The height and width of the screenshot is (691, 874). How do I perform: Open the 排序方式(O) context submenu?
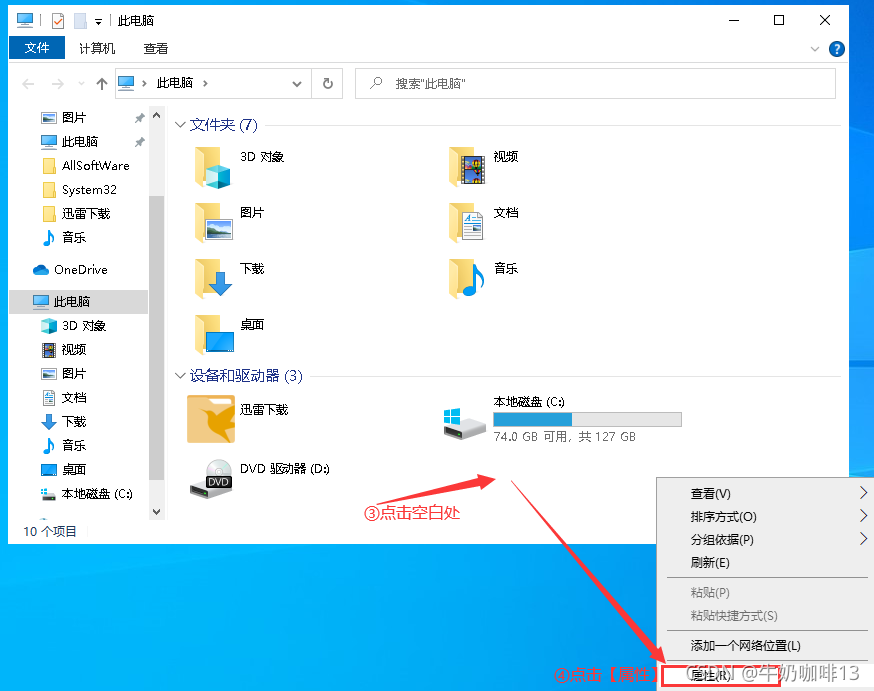coord(764,517)
